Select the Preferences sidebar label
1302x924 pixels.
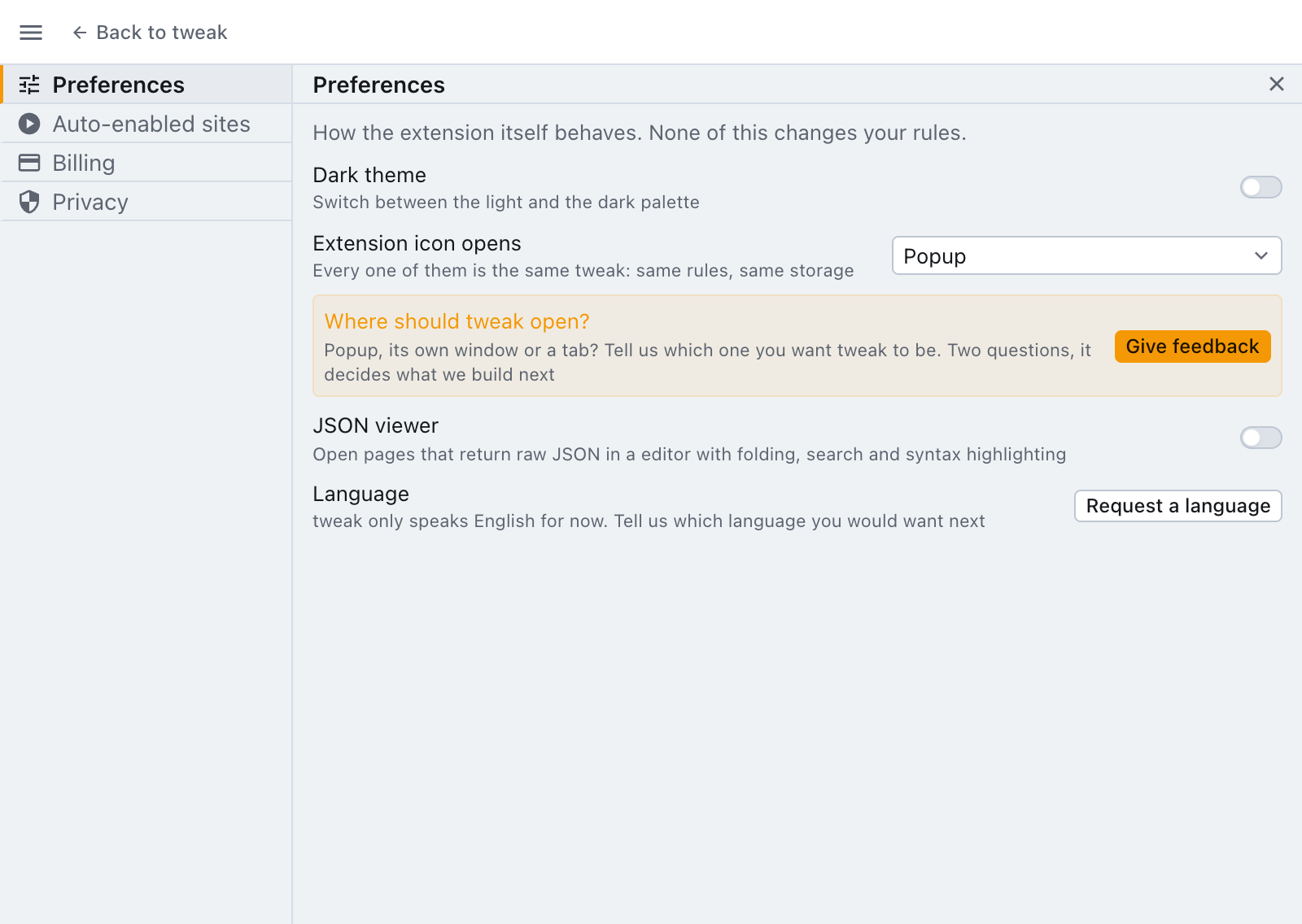pyautogui.click(x=119, y=85)
